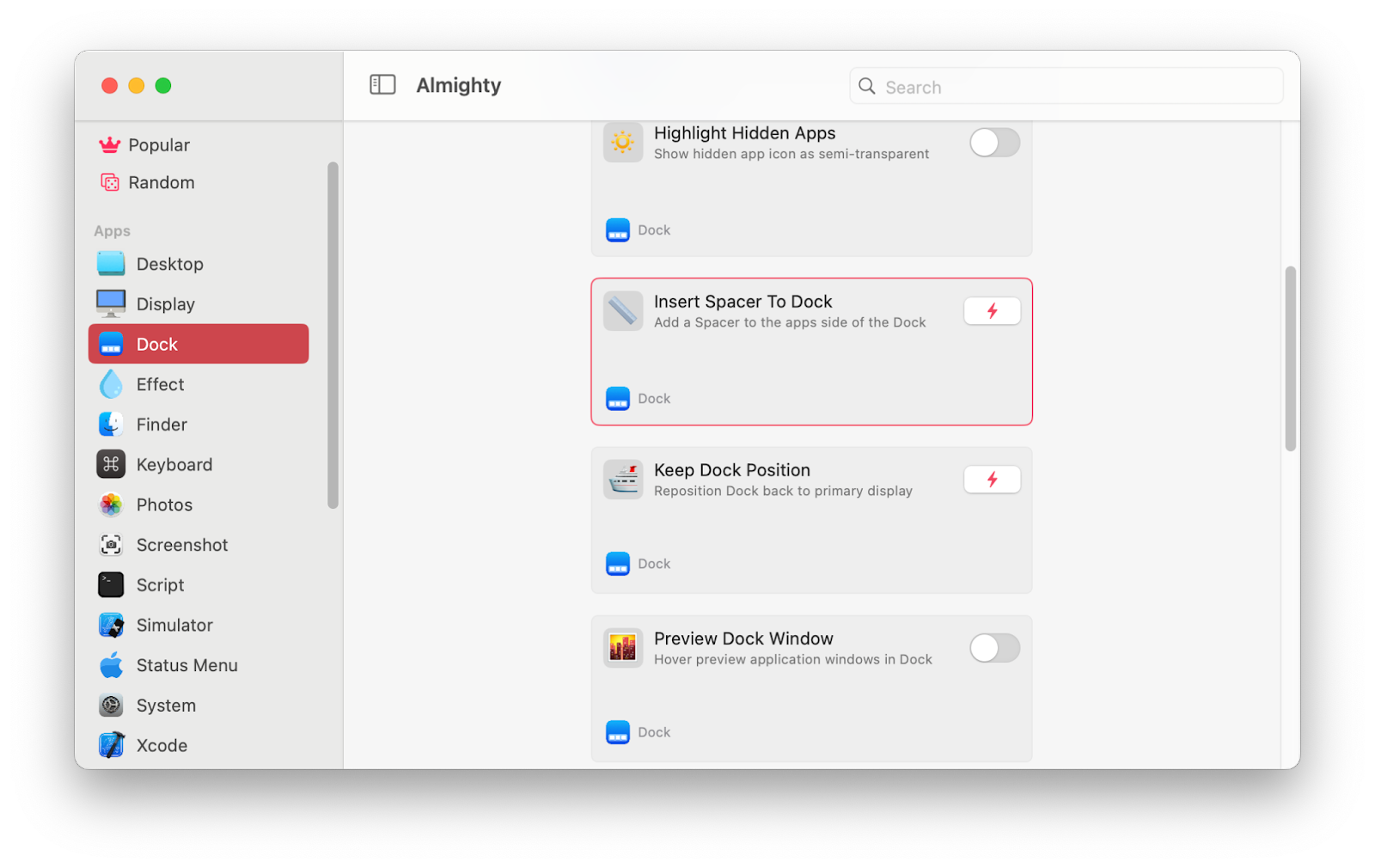Select the Screenshot category icon
Viewport: 1375px width, 868px height.
pos(111,545)
